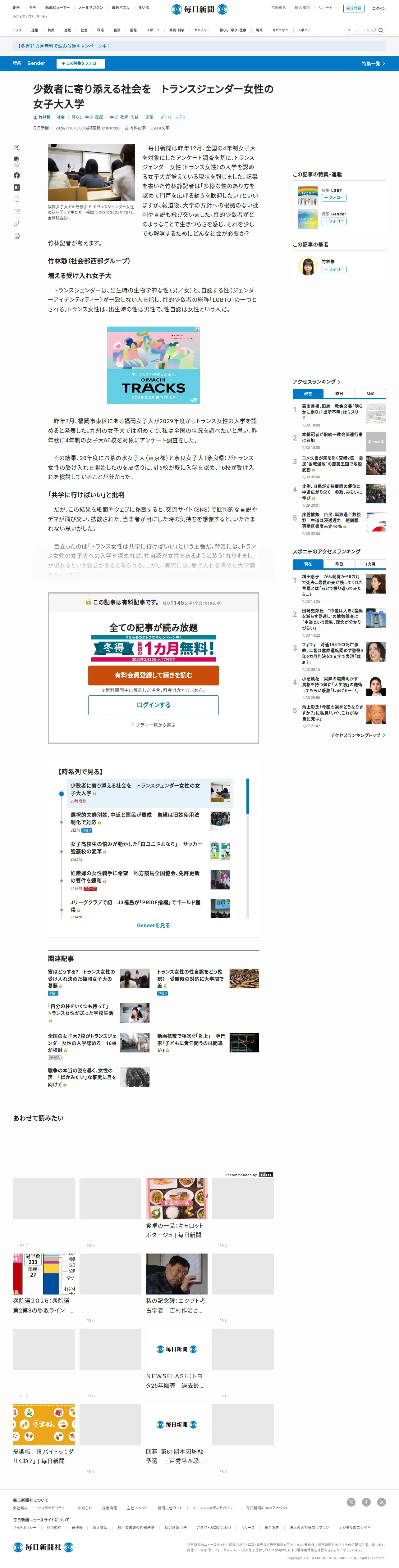Open OIMACHI TRACKS advertisement image

point(154,365)
